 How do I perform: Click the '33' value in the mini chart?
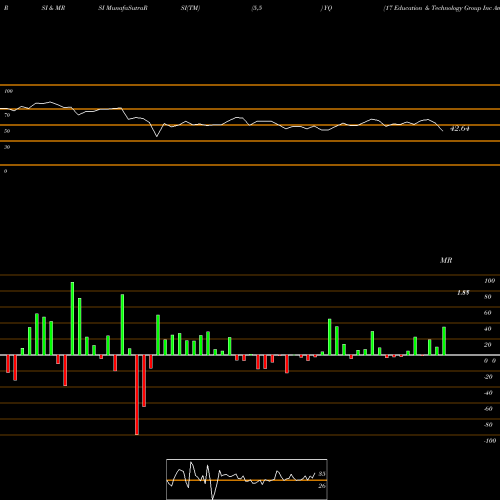pyautogui.click(x=322, y=474)
